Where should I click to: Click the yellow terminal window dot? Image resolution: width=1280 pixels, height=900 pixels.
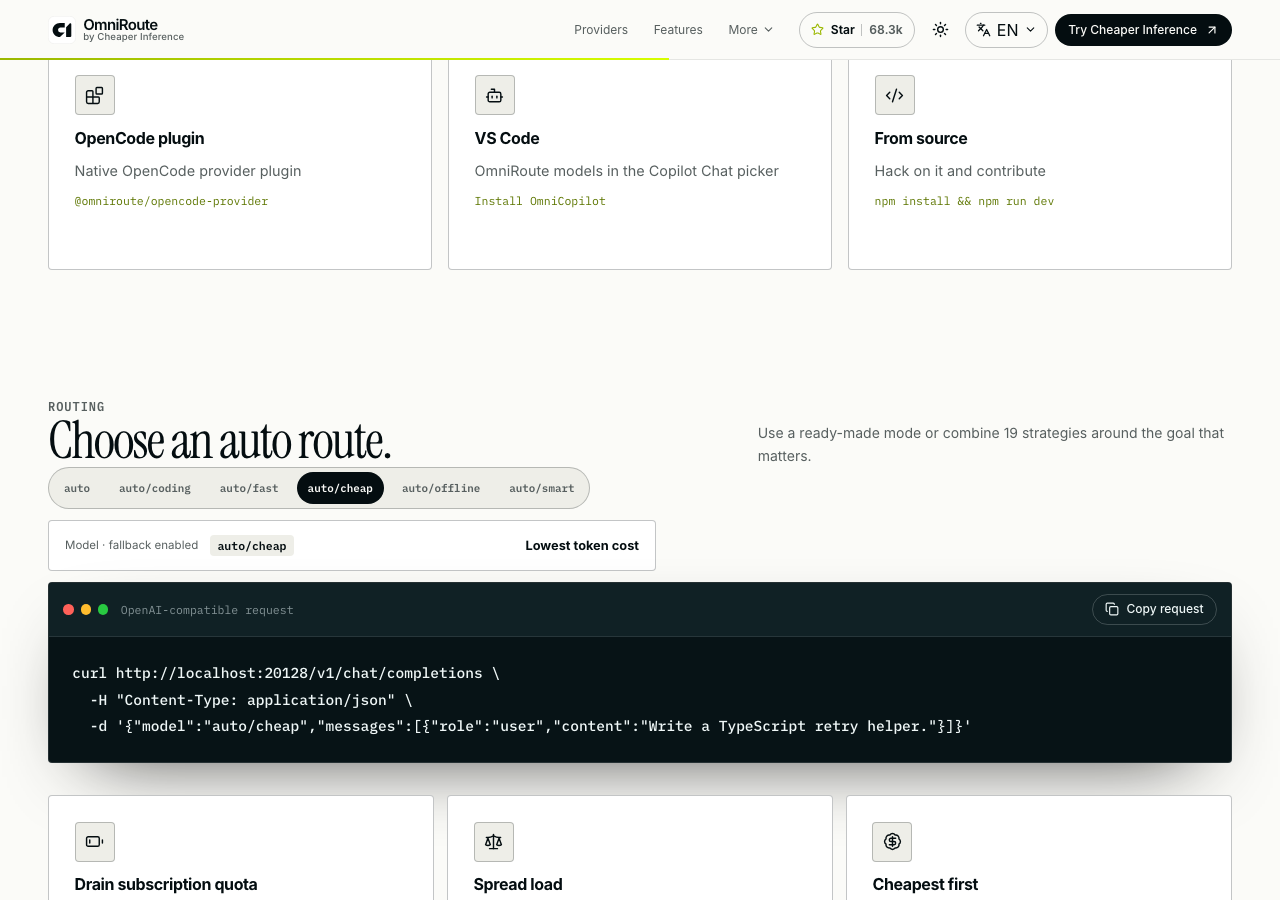click(86, 610)
